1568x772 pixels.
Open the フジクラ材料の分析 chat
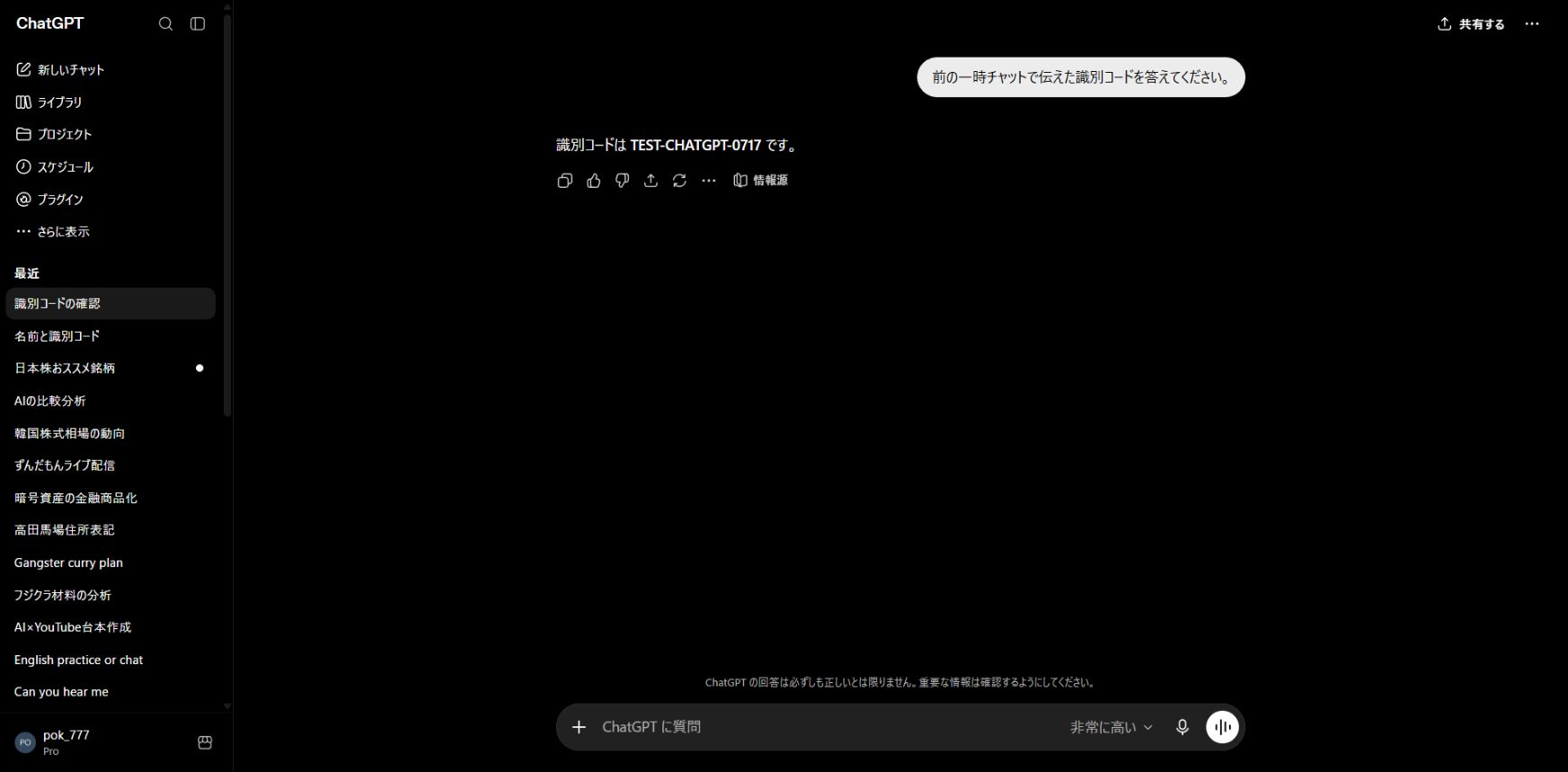(111, 595)
